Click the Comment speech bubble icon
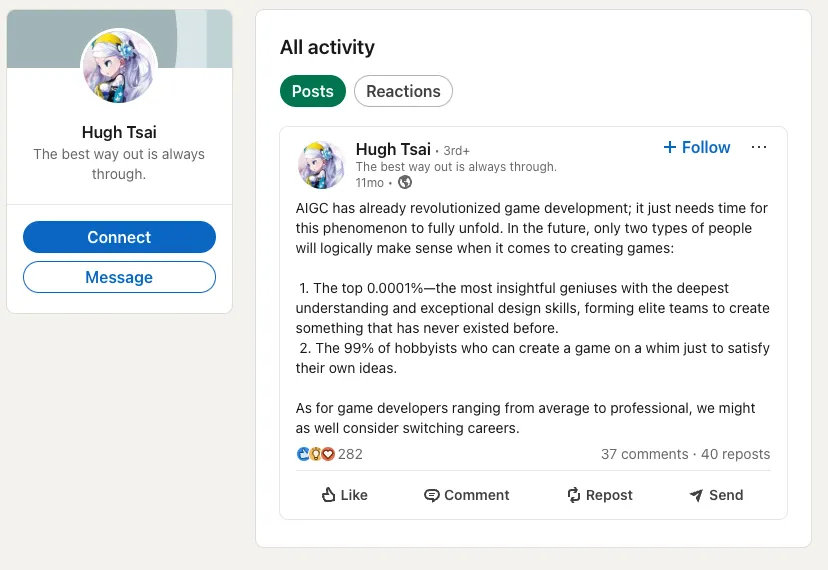The image size is (828, 570). click(x=432, y=495)
